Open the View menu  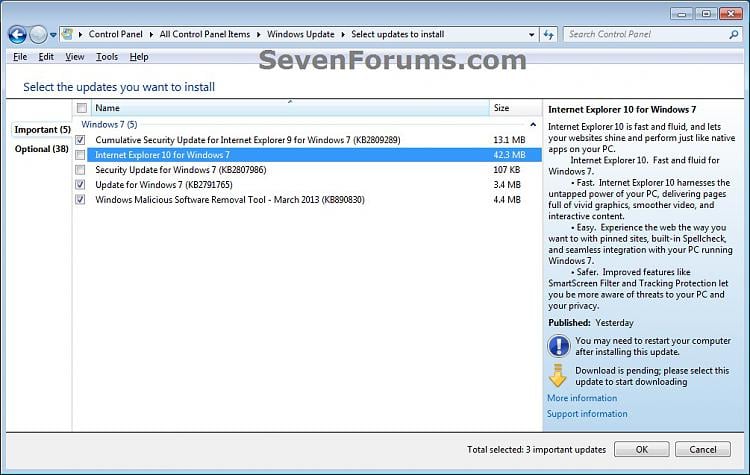75,57
